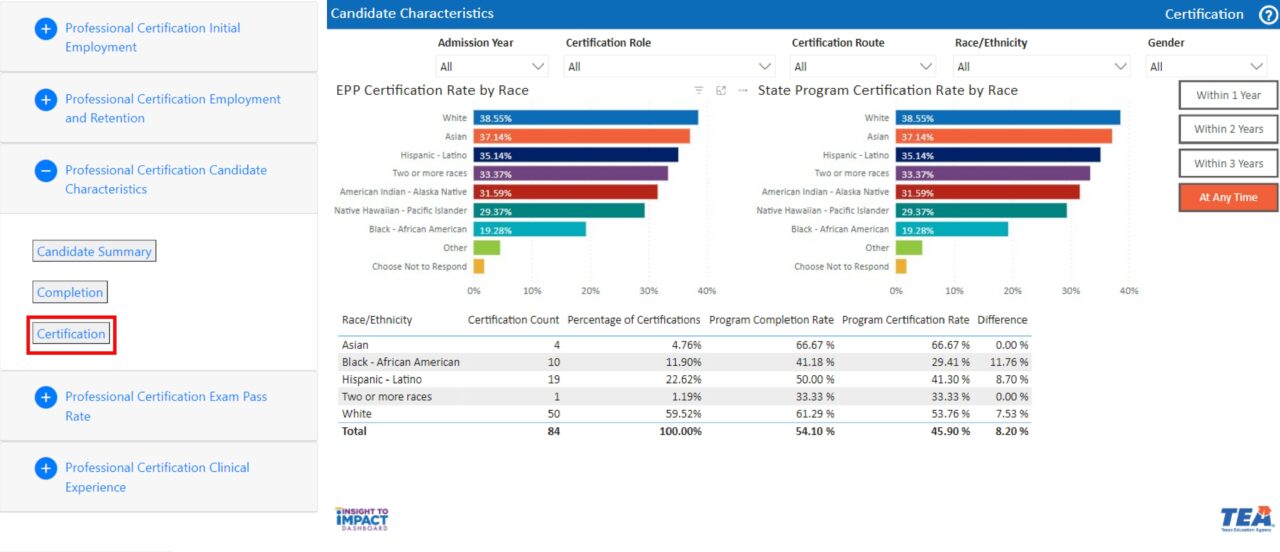Click State Program Certification Rate by Race title
This screenshot has width=1280, height=552.
[888, 90]
